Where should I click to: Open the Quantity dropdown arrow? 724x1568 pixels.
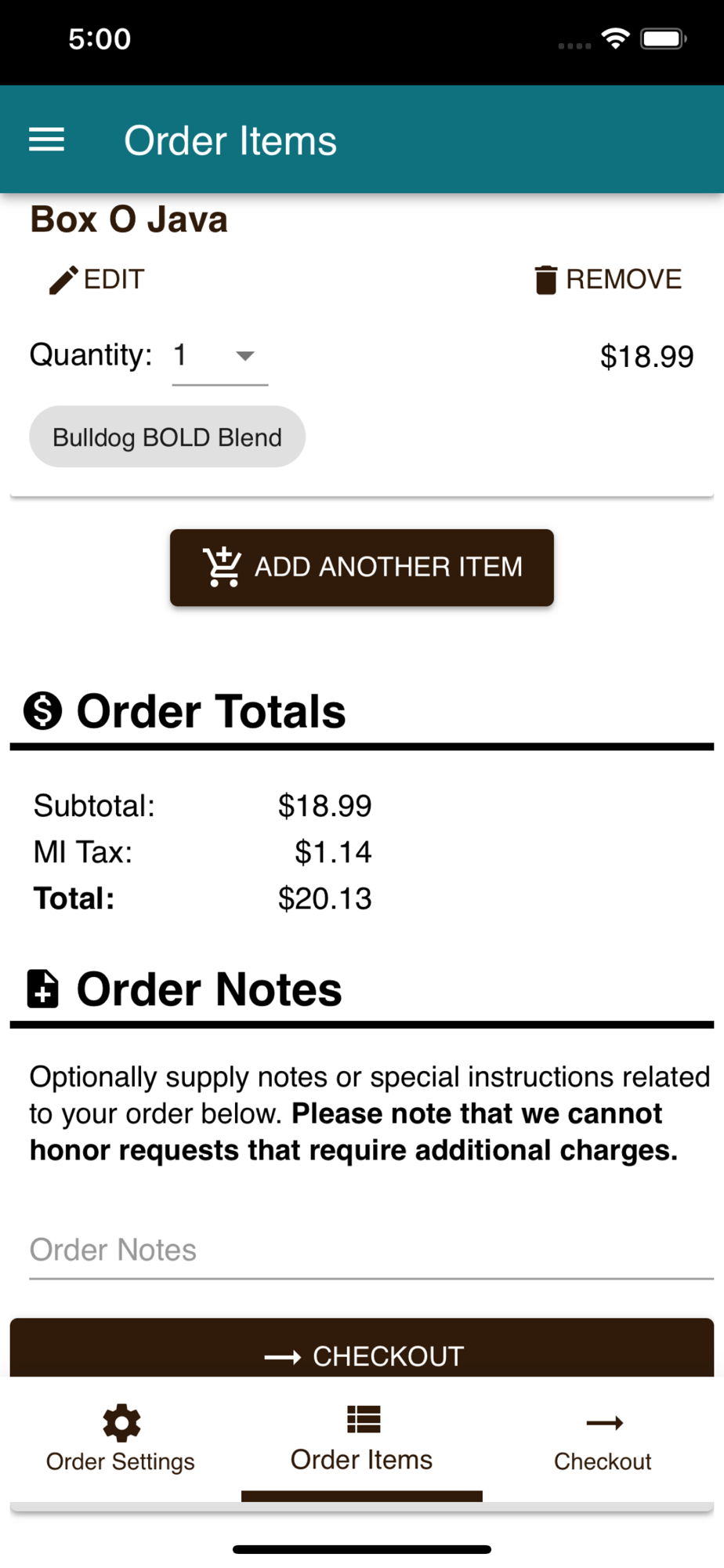[x=245, y=356]
